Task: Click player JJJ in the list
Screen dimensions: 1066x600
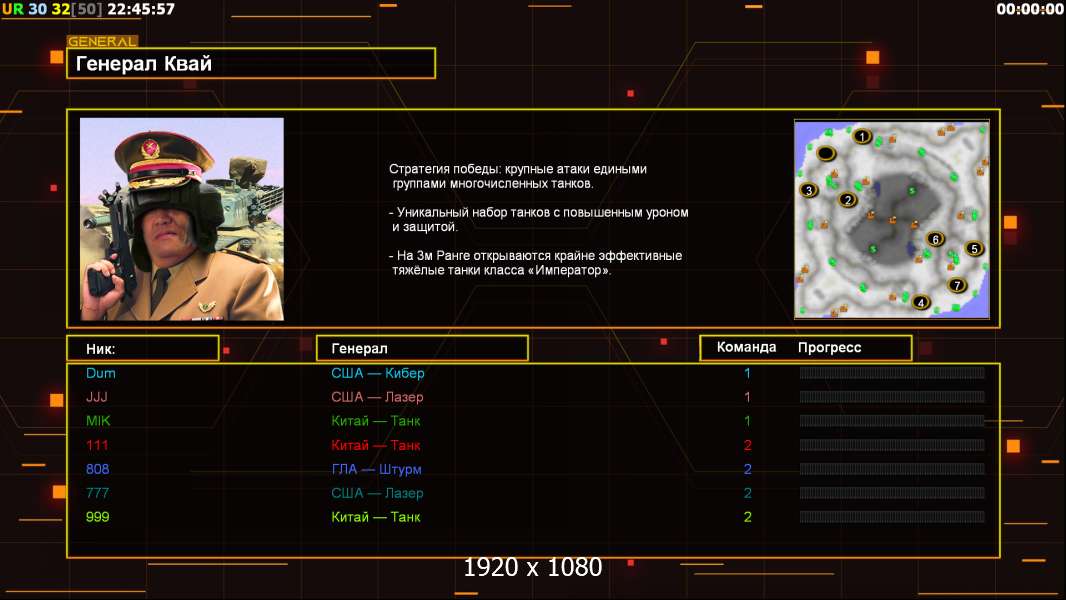Action: (97, 397)
